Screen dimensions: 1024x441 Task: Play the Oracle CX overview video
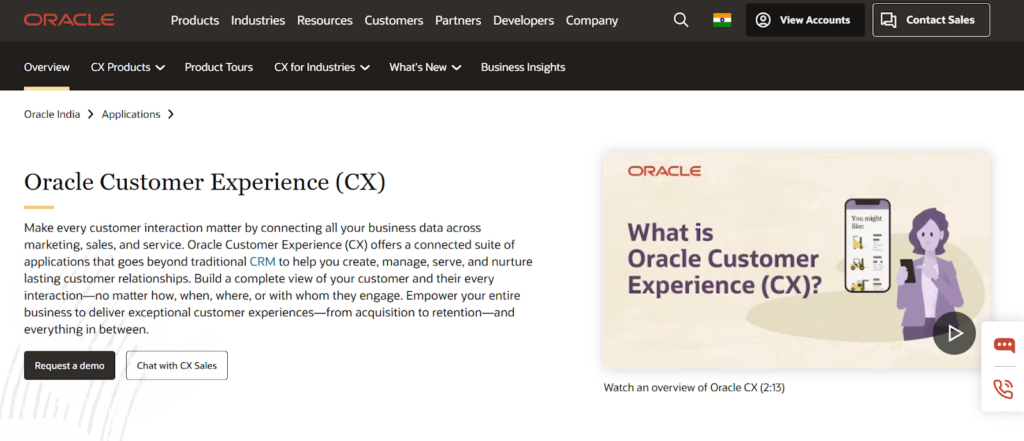coord(954,333)
